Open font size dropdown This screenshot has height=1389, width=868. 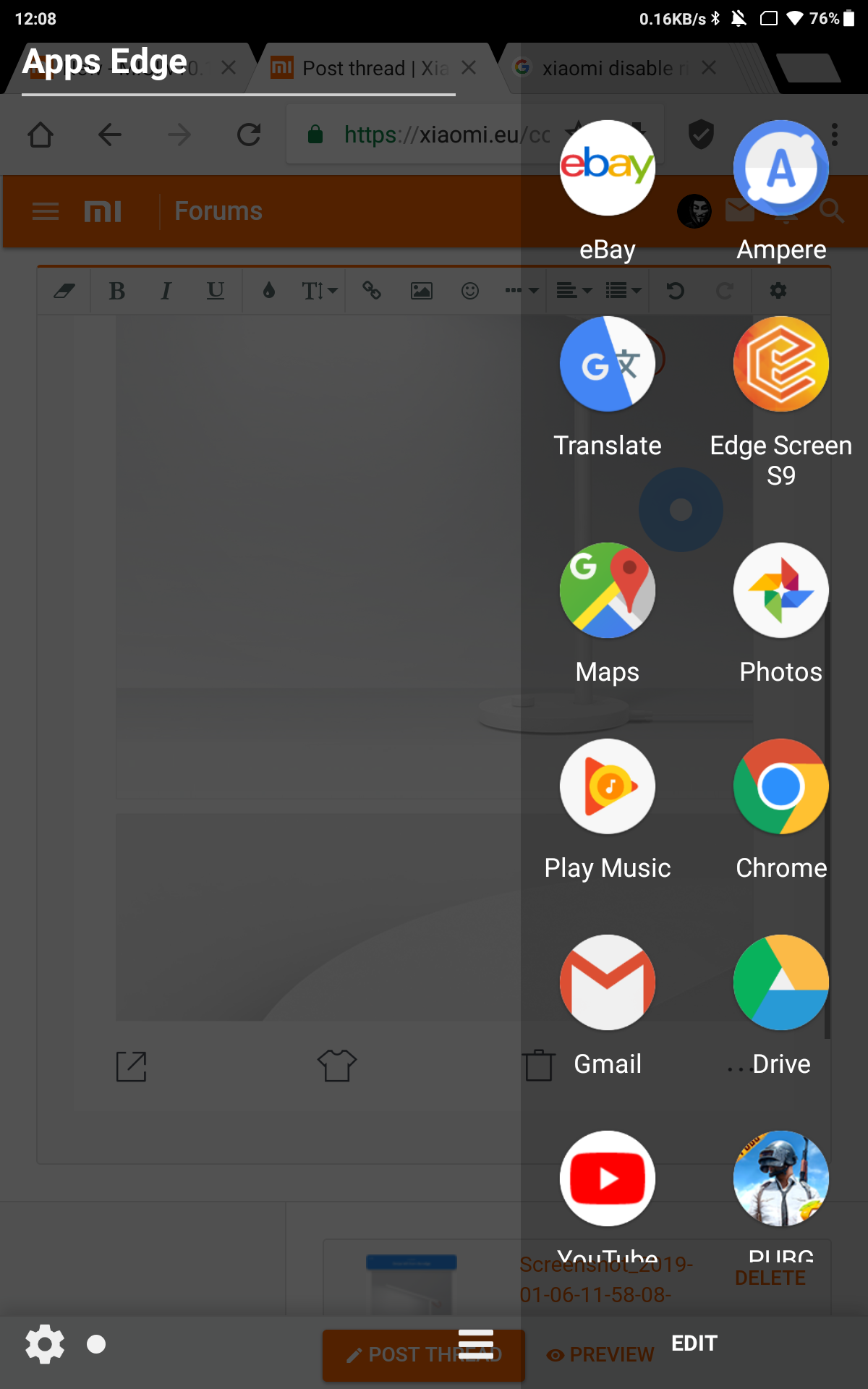point(319,291)
